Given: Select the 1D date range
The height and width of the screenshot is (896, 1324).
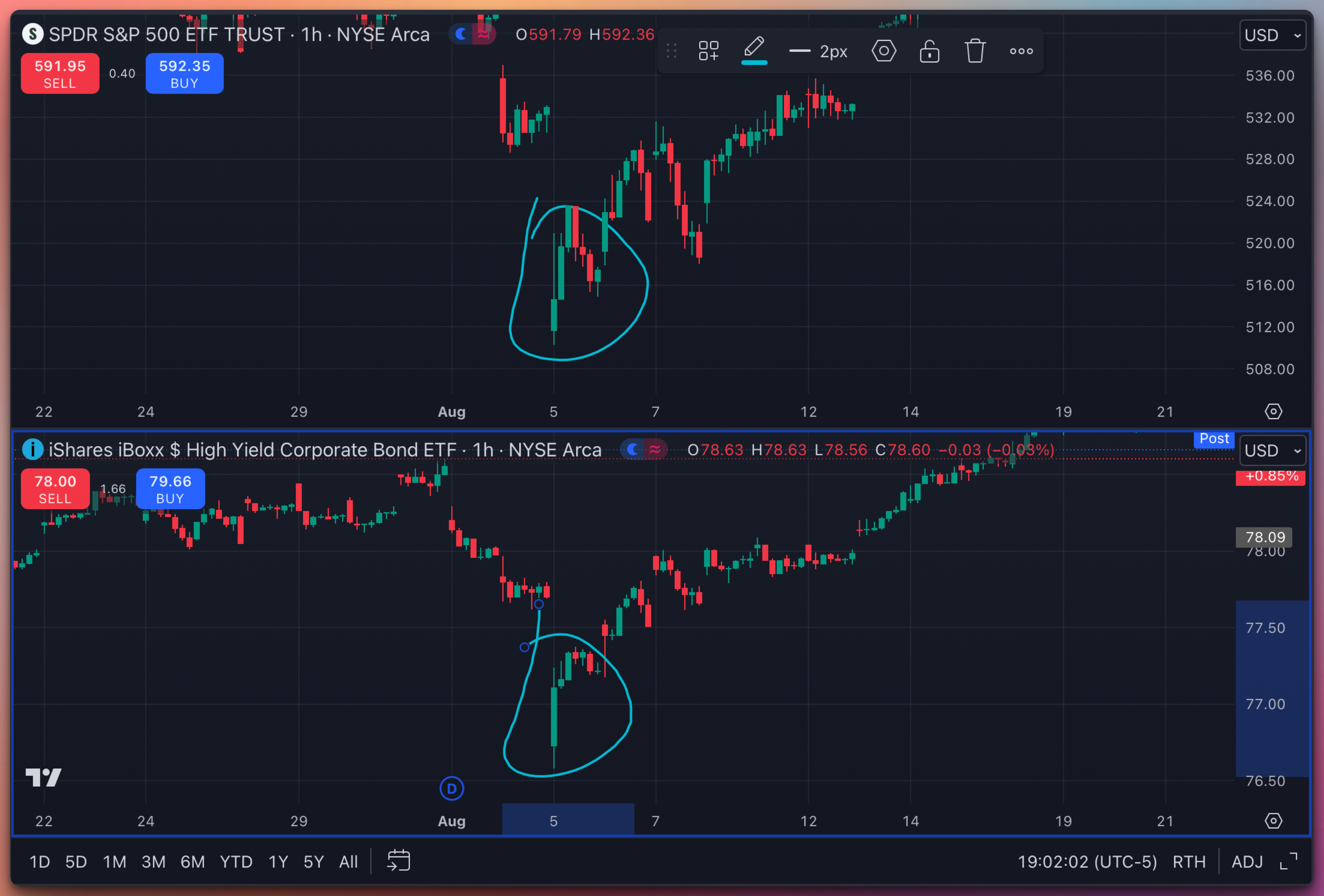Looking at the screenshot, I should 39,862.
